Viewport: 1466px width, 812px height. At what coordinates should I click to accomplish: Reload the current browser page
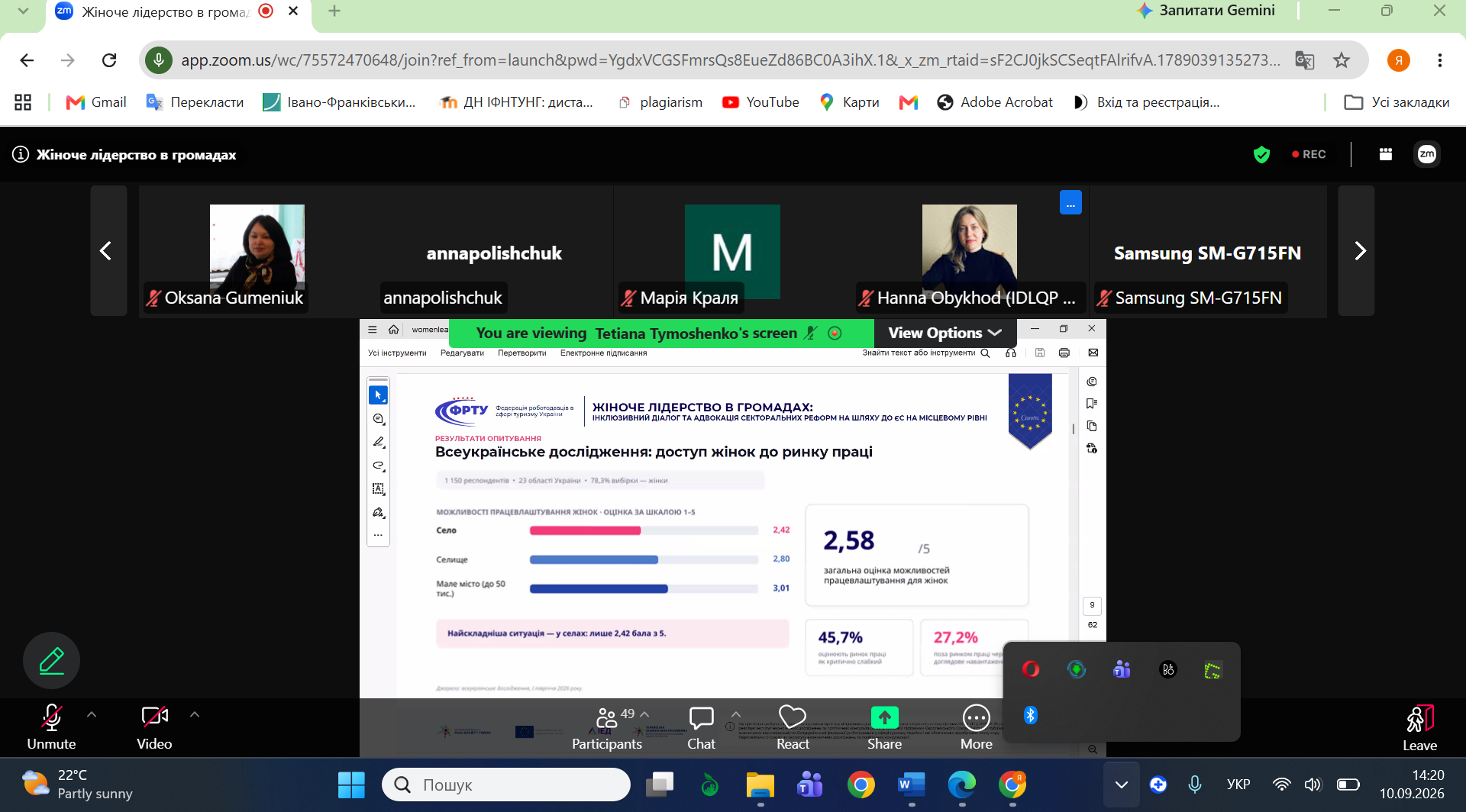pos(109,60)
